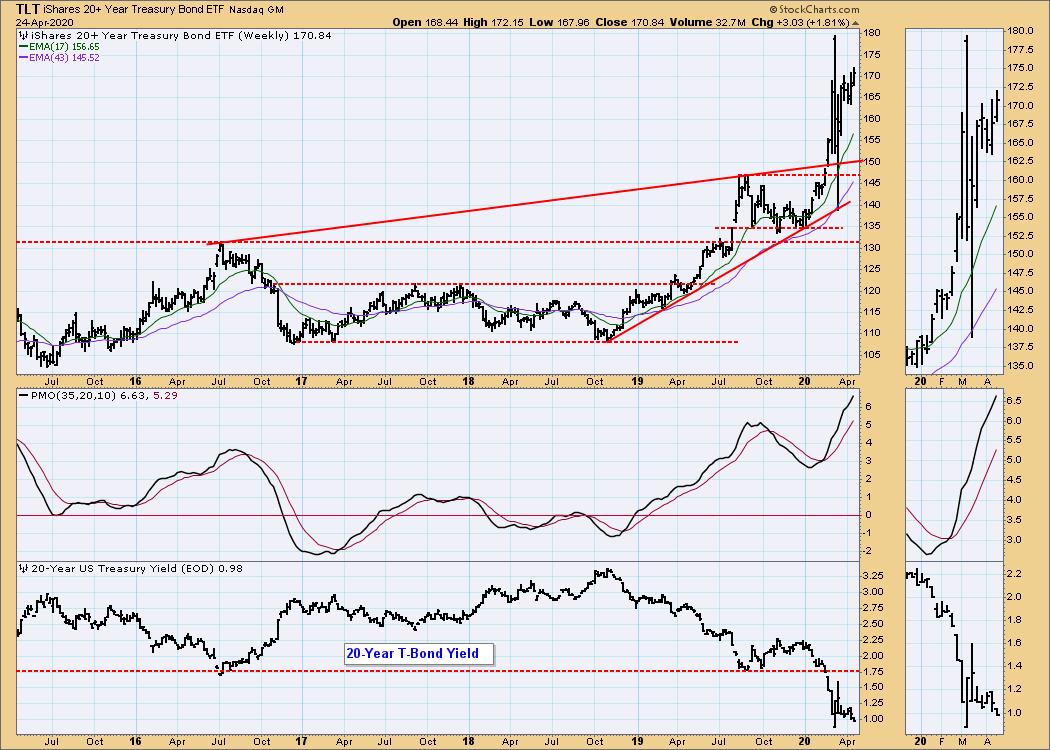Image resolution: width=1050 pixels, height=750 pixels.
Task: Click the icon before the 20-Year US Treasury Yield legend
Action: point(22,569)
